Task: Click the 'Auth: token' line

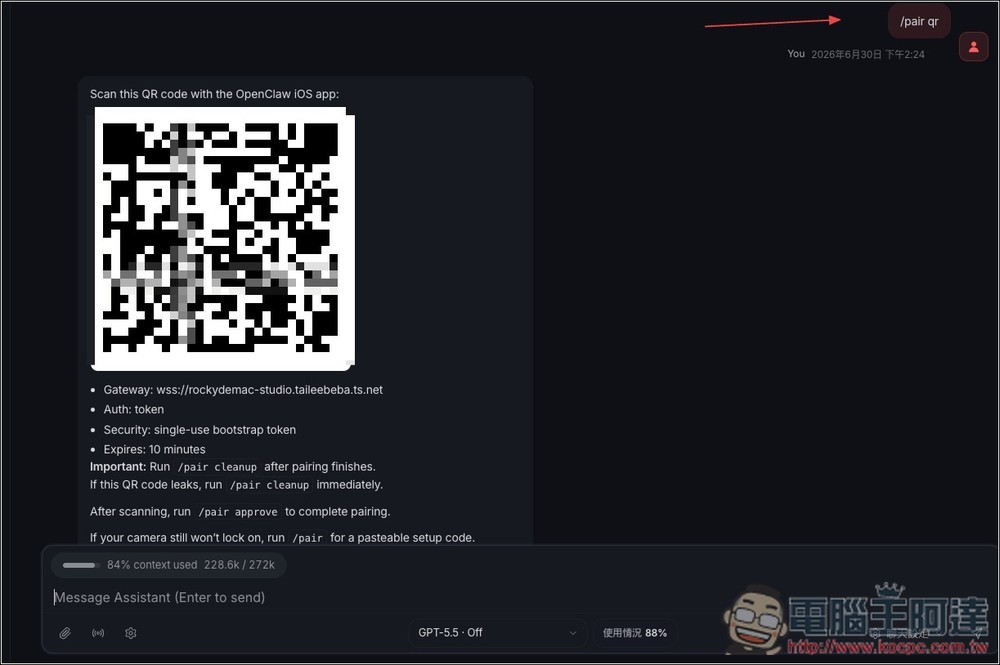Action: (x=134, y=409)
